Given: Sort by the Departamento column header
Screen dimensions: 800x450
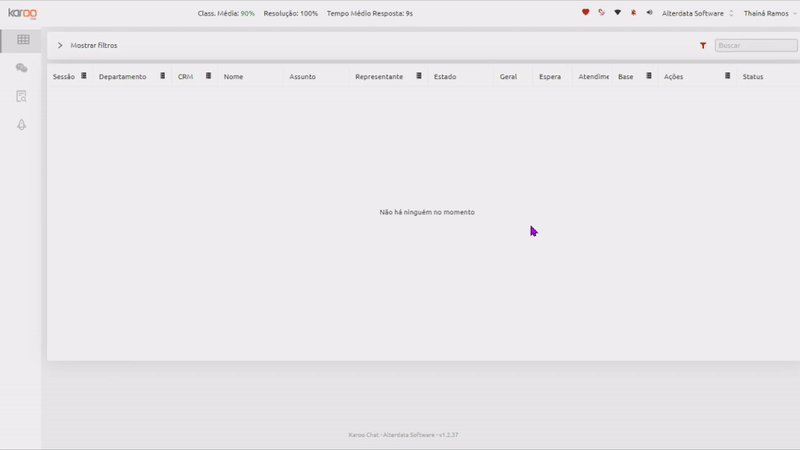Looking at the screenshot, I should point(122,77).
